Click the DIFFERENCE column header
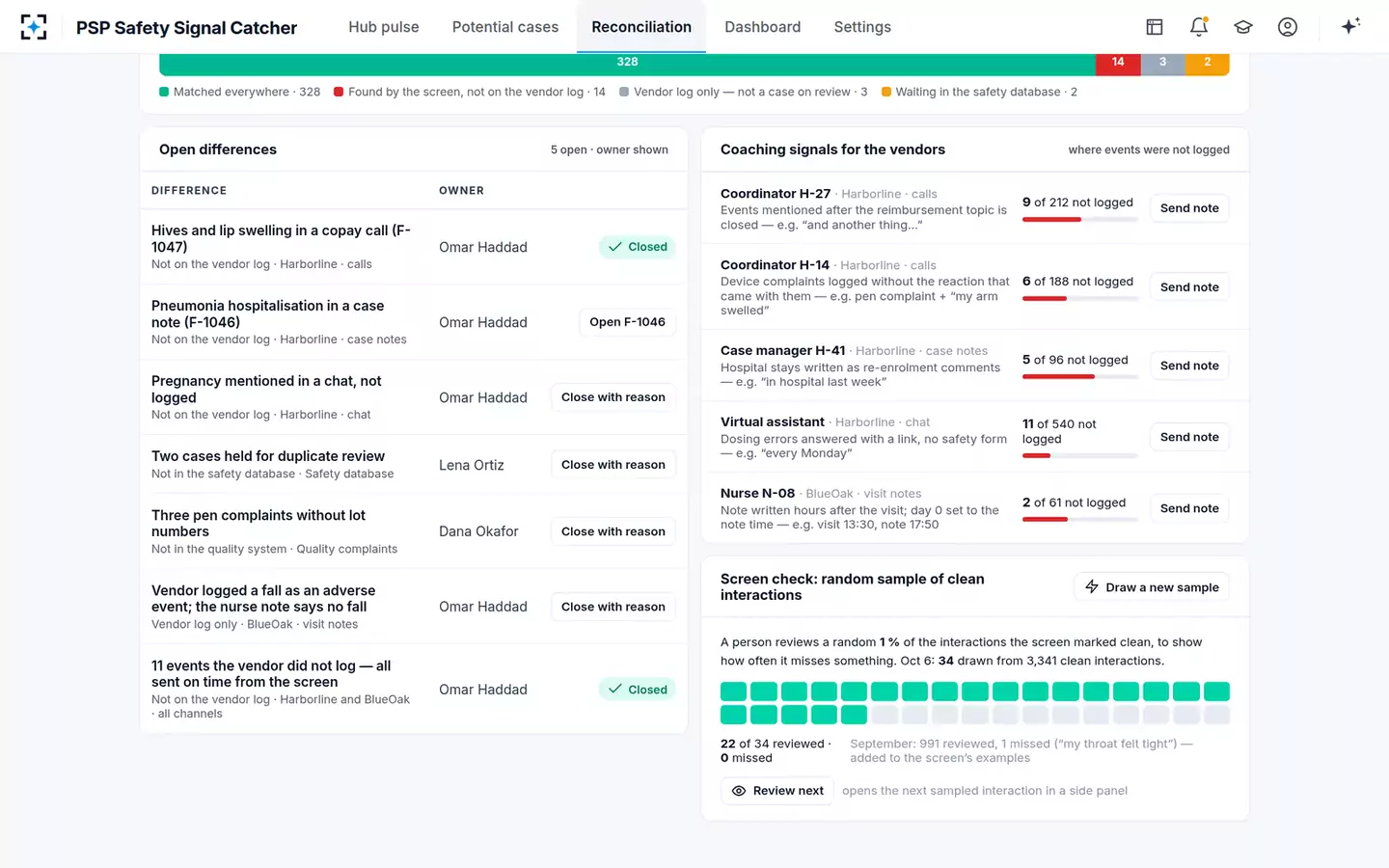The width and height of the screenshot is (1389, 868). [189, 191]
